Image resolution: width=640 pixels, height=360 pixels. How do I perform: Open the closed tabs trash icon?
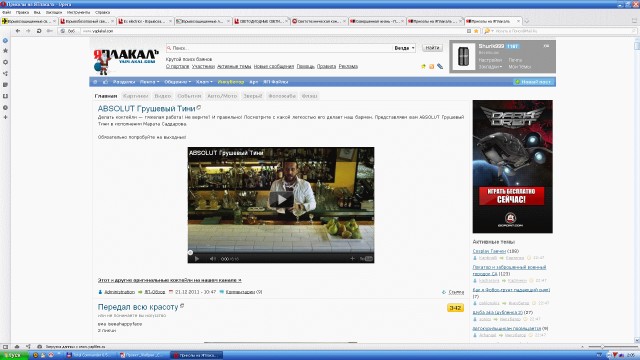pos(634,21)
